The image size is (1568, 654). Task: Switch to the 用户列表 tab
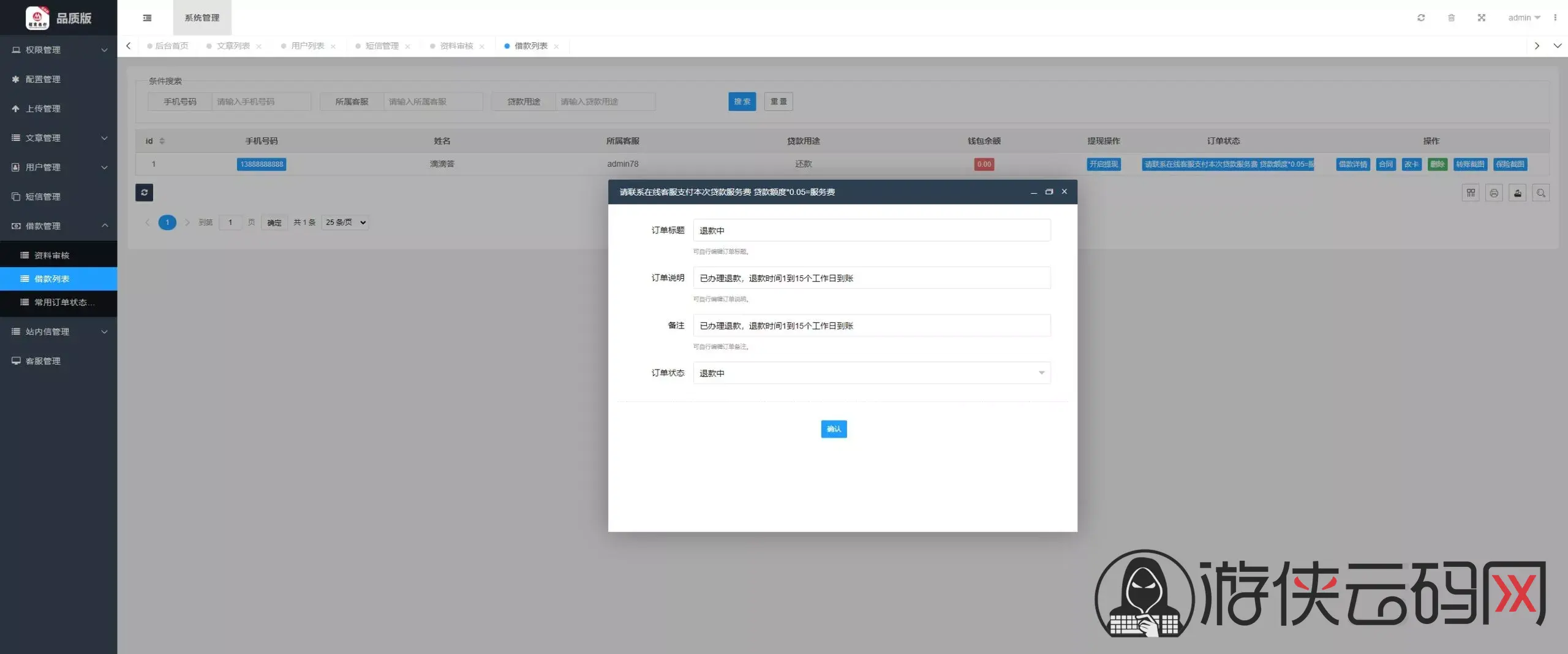pos(307,46)
